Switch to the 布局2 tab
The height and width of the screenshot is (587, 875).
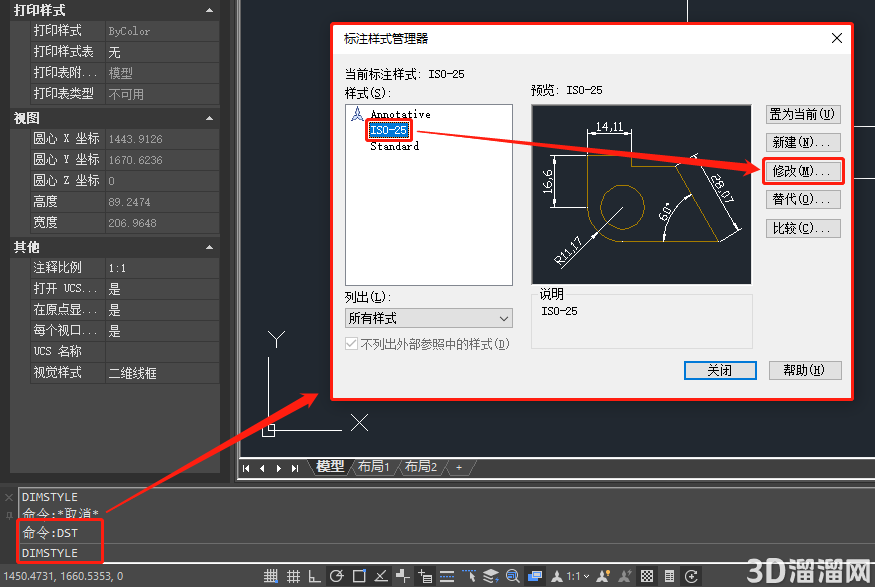coord(421,466)
